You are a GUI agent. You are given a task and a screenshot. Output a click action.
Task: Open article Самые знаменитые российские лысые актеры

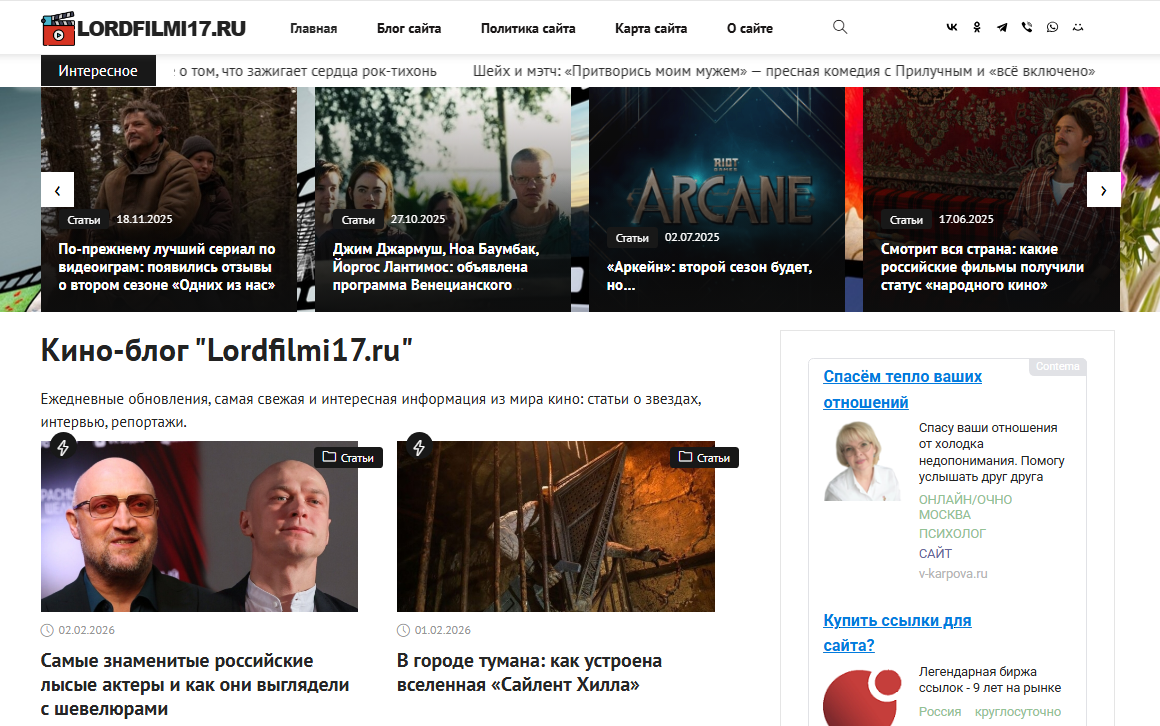pyautogui.click(x=195, y=685)
